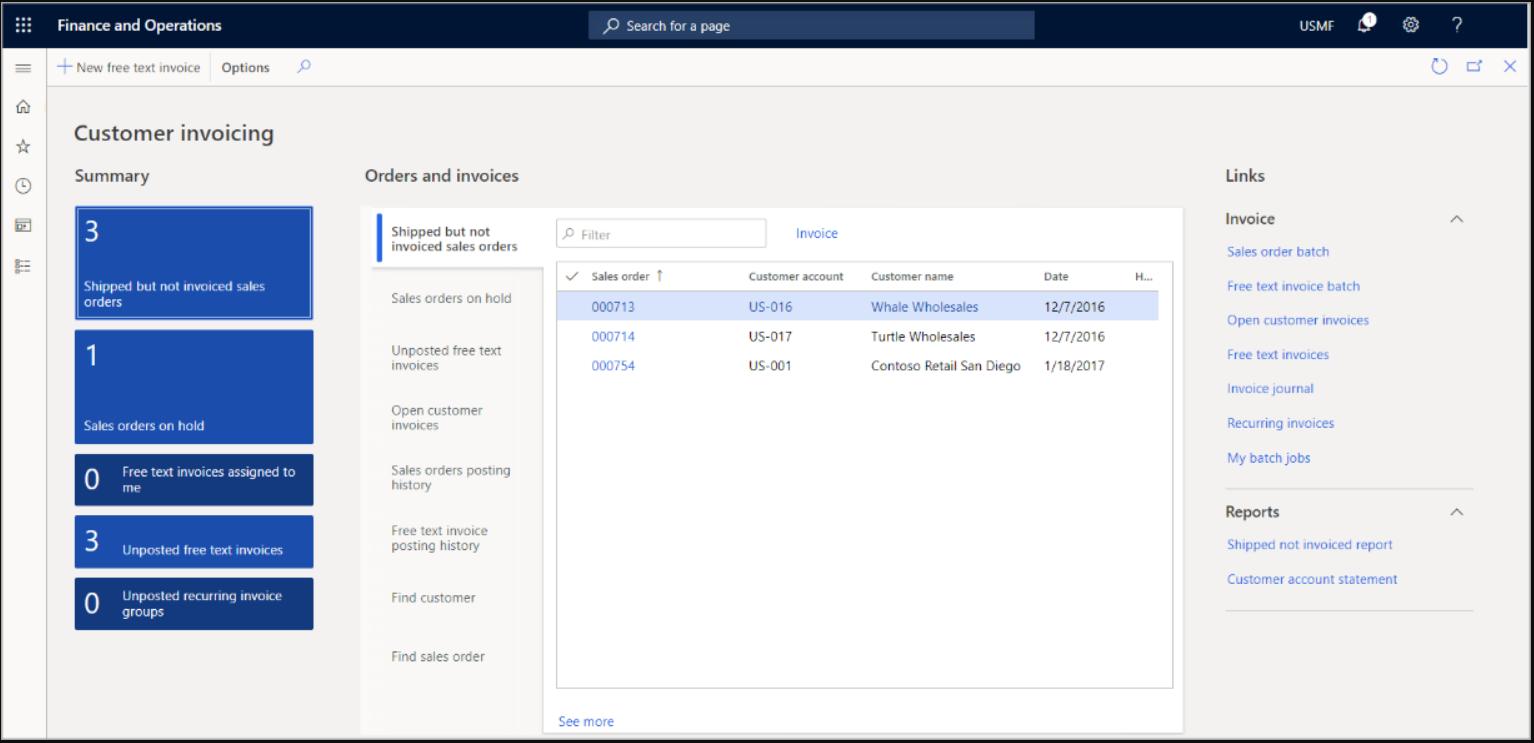Open Favorites star in sidebar

point(23,146)
